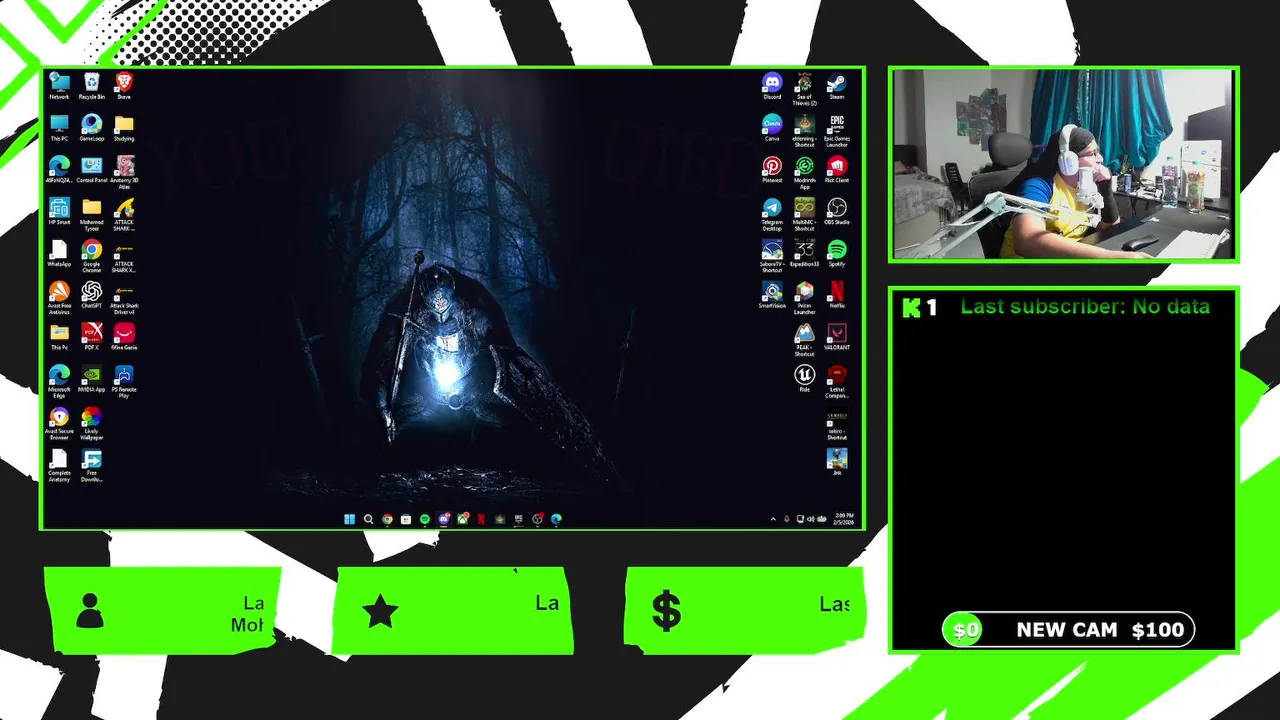
Task: Launch the PEAK shortcut on desktop
Action: [805, 340]
